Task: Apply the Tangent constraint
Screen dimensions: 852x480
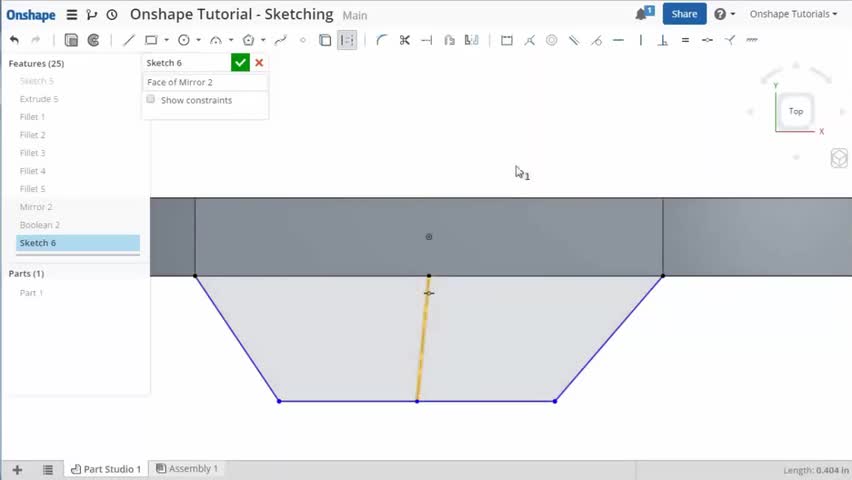Action: pyautogui.click(x=597, y=40)
